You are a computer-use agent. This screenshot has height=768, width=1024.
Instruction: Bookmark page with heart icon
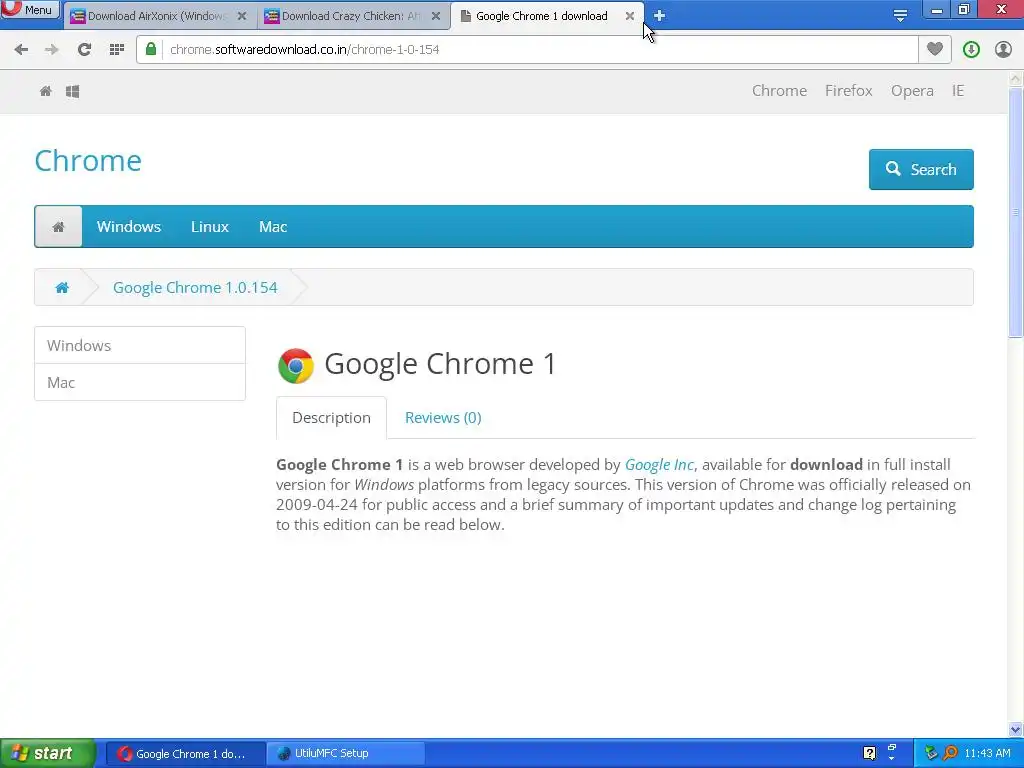click(935, 49)
